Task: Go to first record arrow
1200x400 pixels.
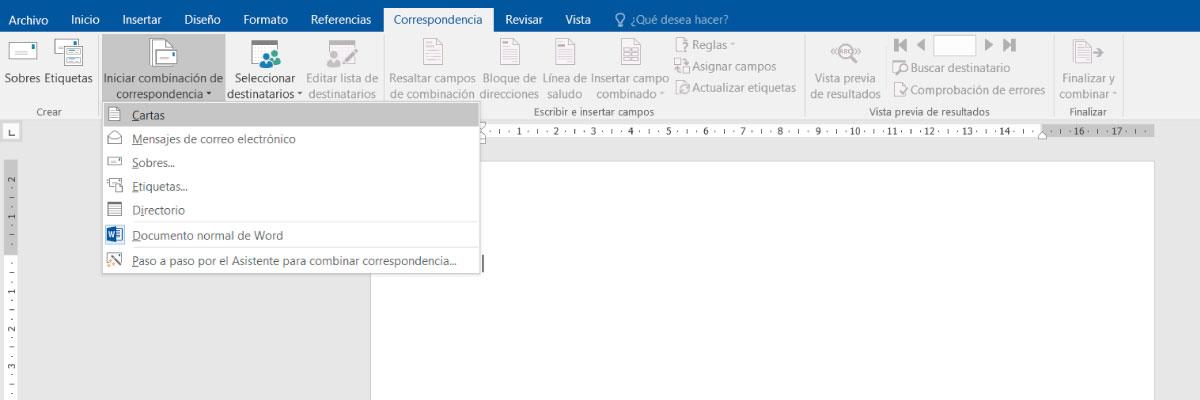Action: pos(900,45)
